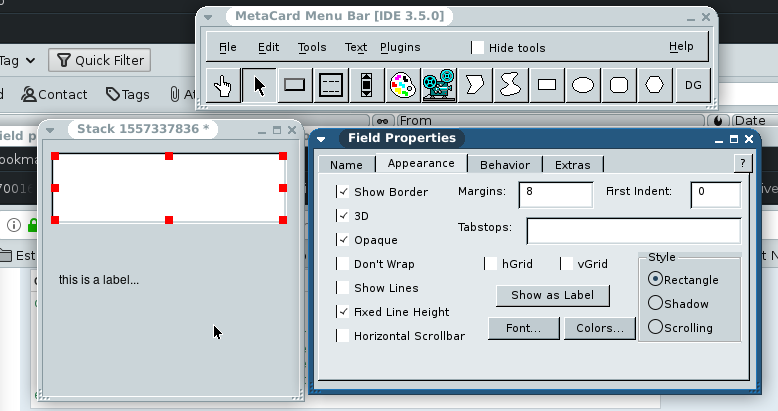Viewport: 778px width, 411px height.
Task: Open the File menu
Action: (228, 47)
